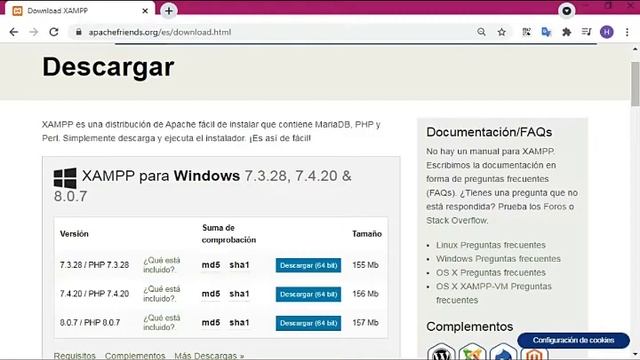Download XAMPP 7.4.20 64 bit

pyautogui.click(x=308, y=294)
